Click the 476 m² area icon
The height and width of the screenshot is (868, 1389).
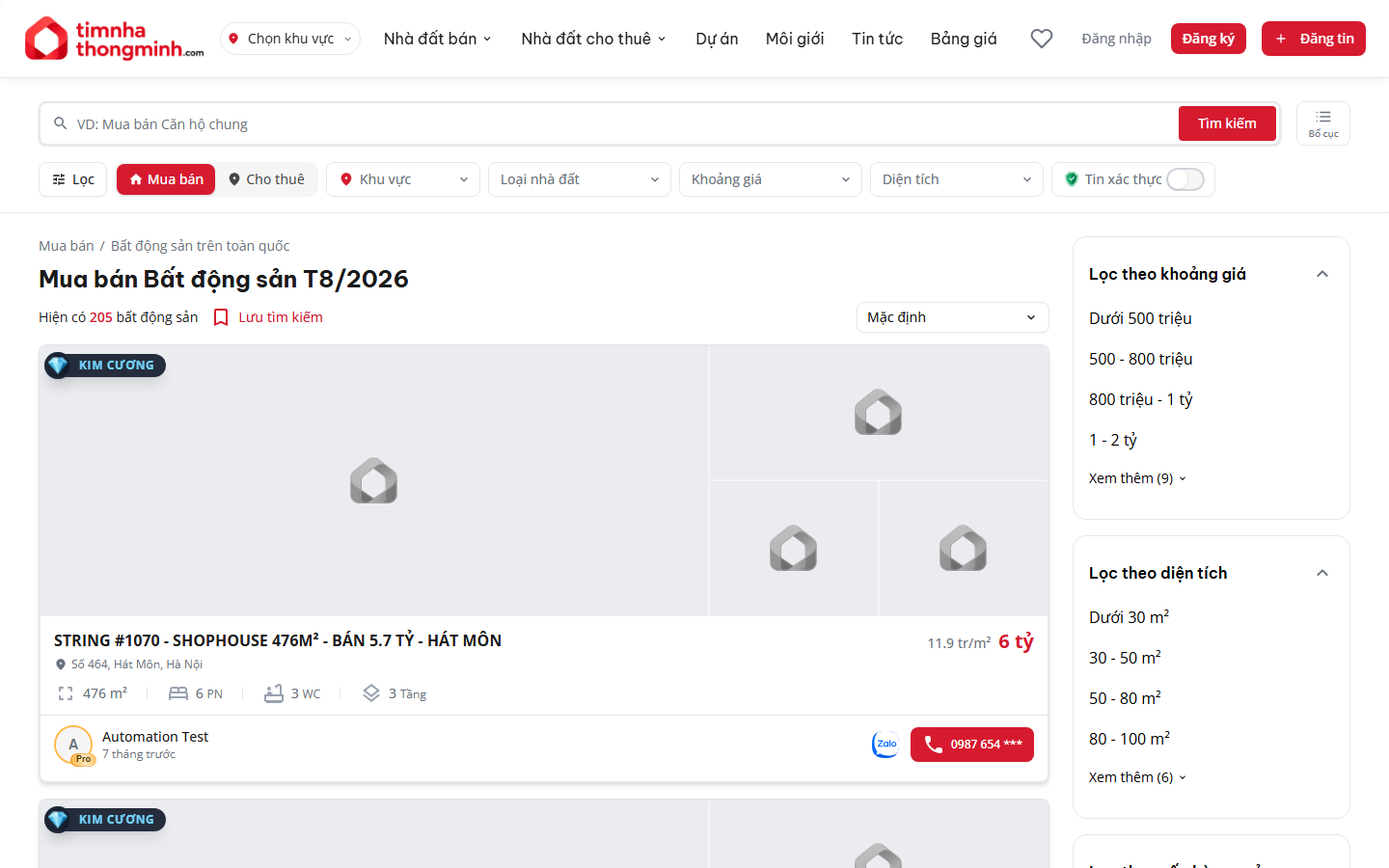(66, 693)
